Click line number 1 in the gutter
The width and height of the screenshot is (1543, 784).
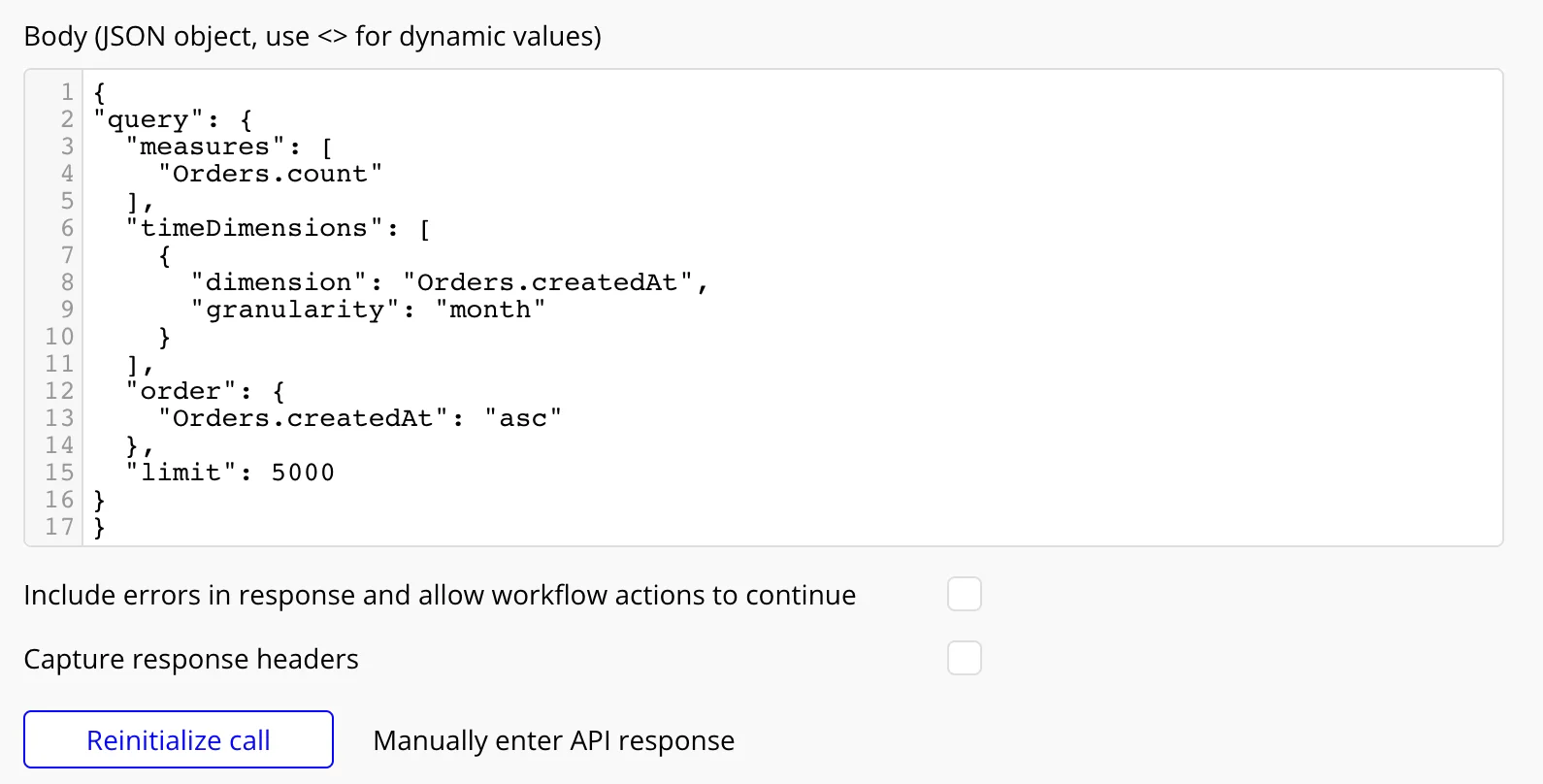[67, 92]
